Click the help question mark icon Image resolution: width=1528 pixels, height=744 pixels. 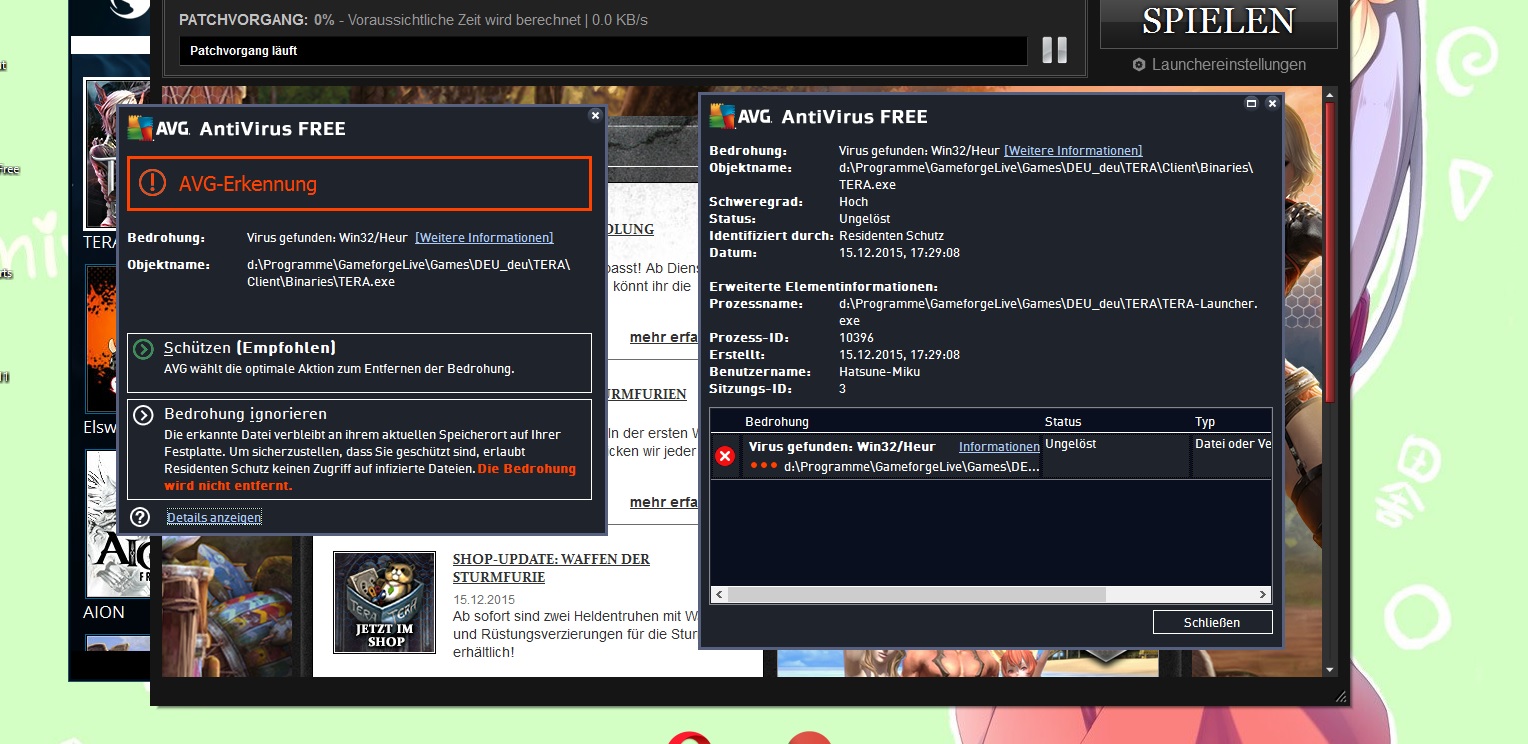140,517
